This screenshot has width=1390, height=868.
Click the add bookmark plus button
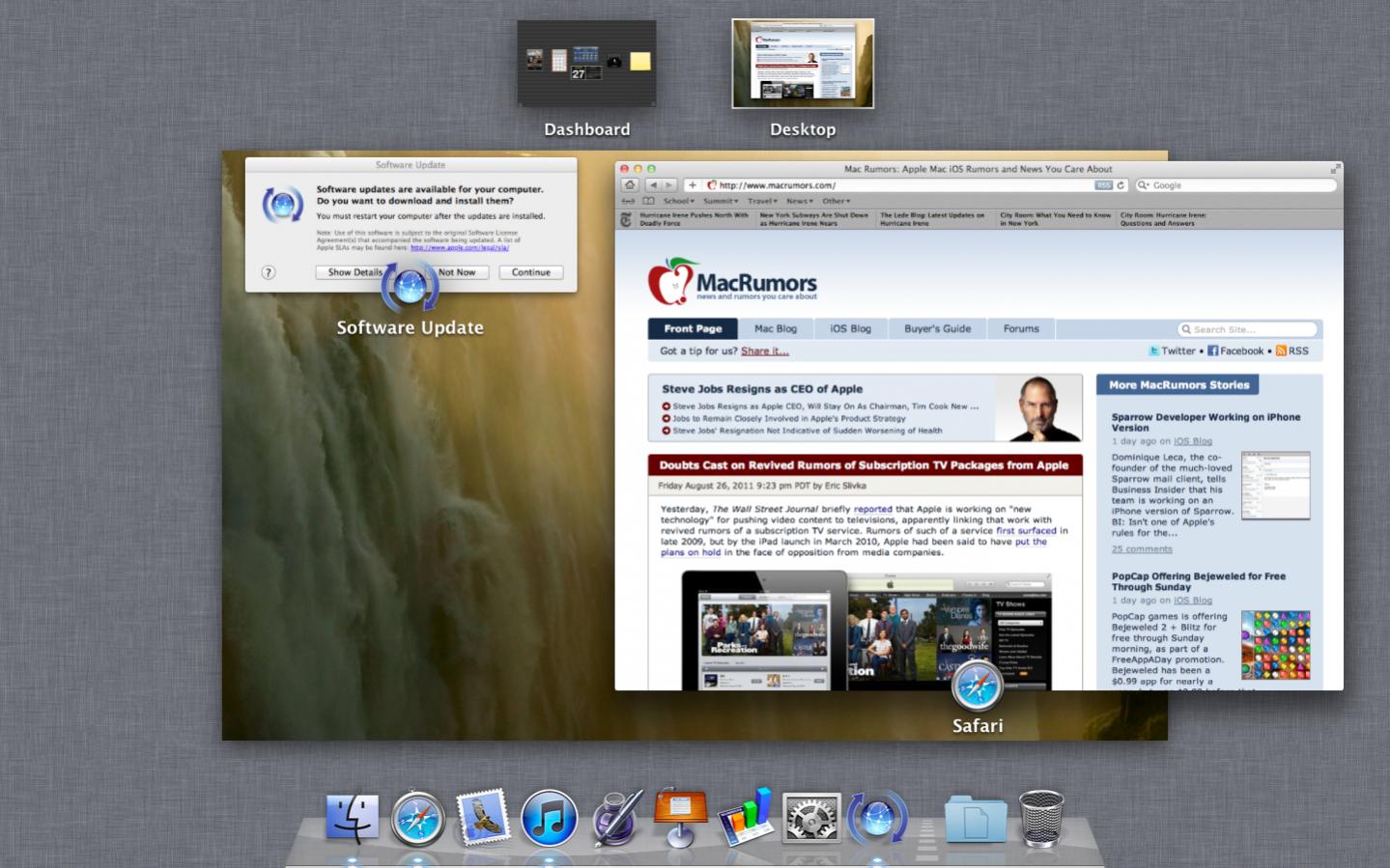(x=692, y=185)
